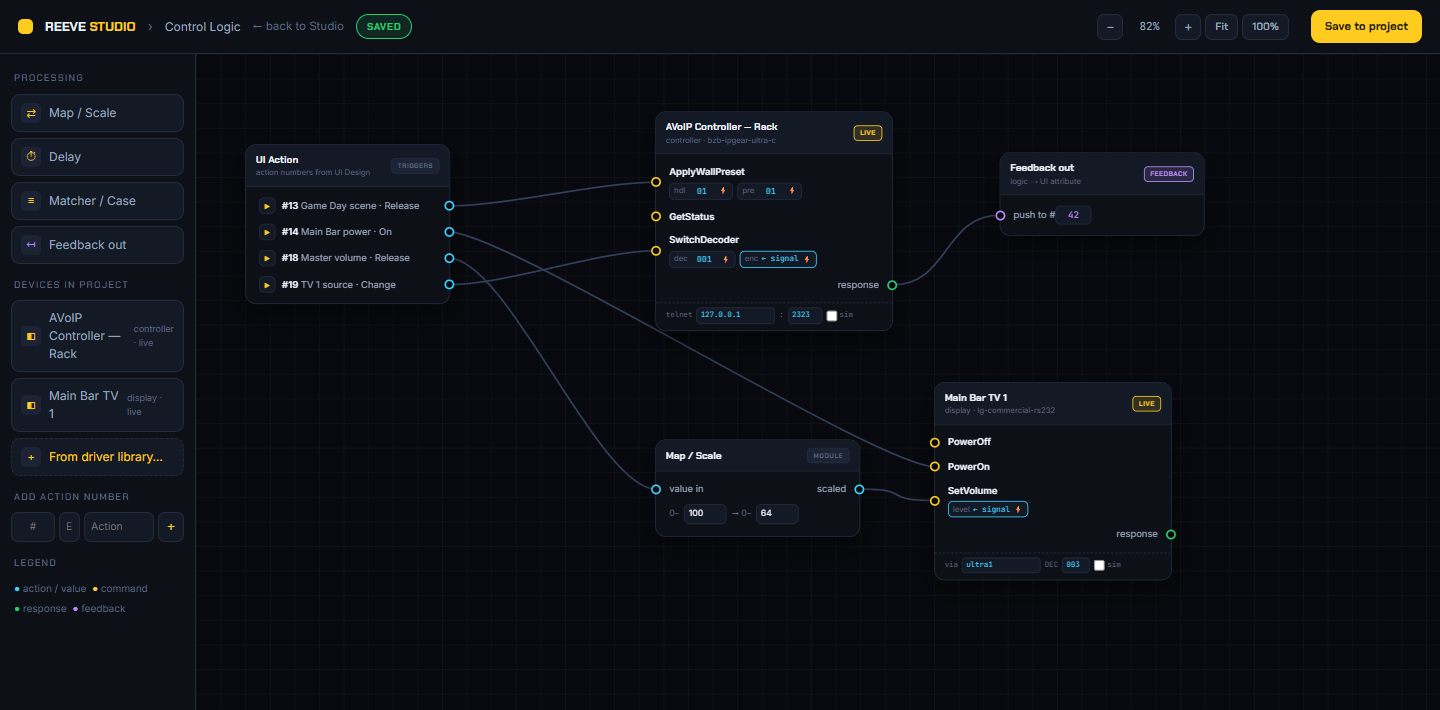Click the telnet port field 2323
The image size is (1440, 710).
[x=805, y=315]
